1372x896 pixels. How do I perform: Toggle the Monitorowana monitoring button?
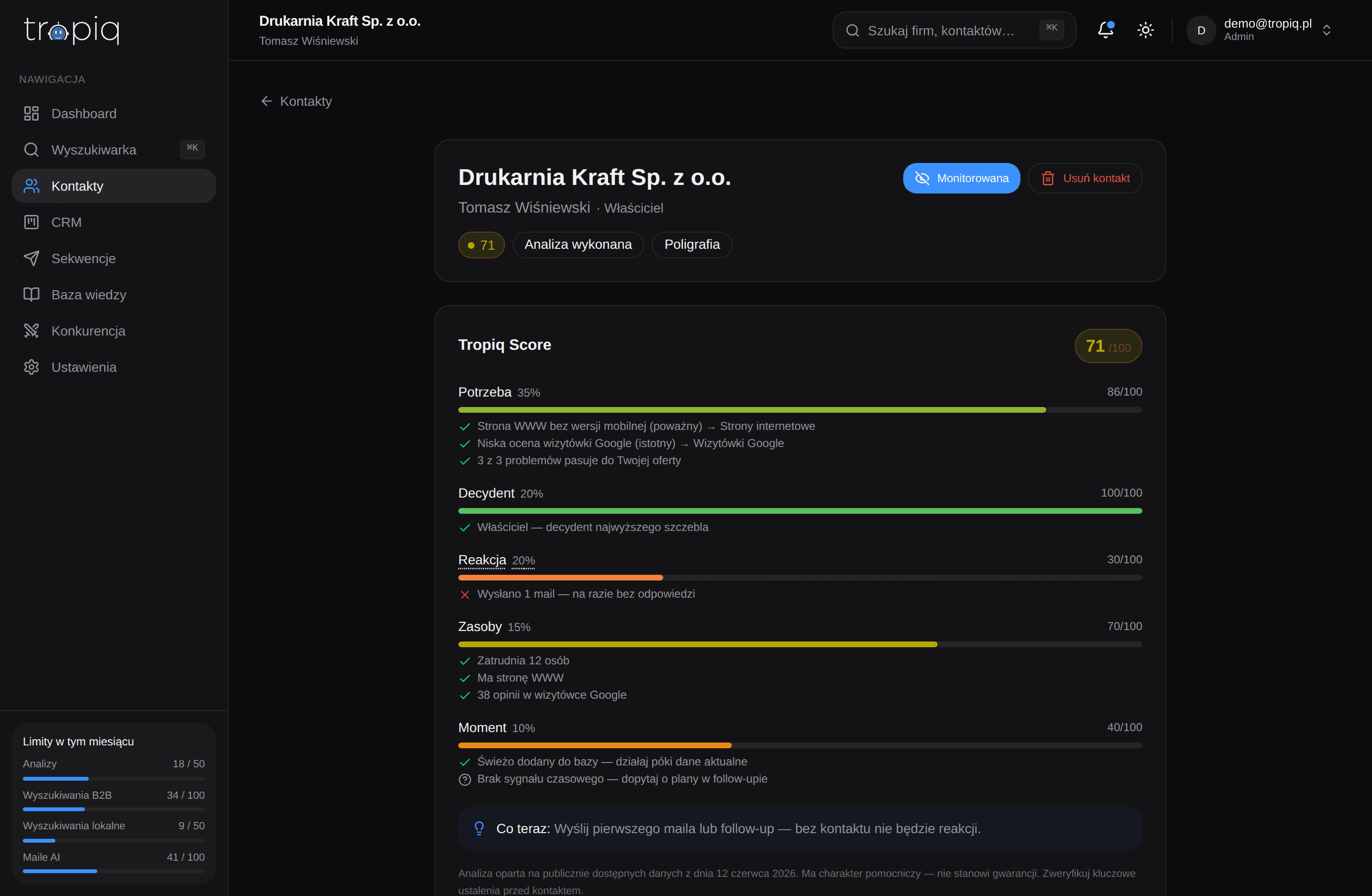[x=961, y=178]
